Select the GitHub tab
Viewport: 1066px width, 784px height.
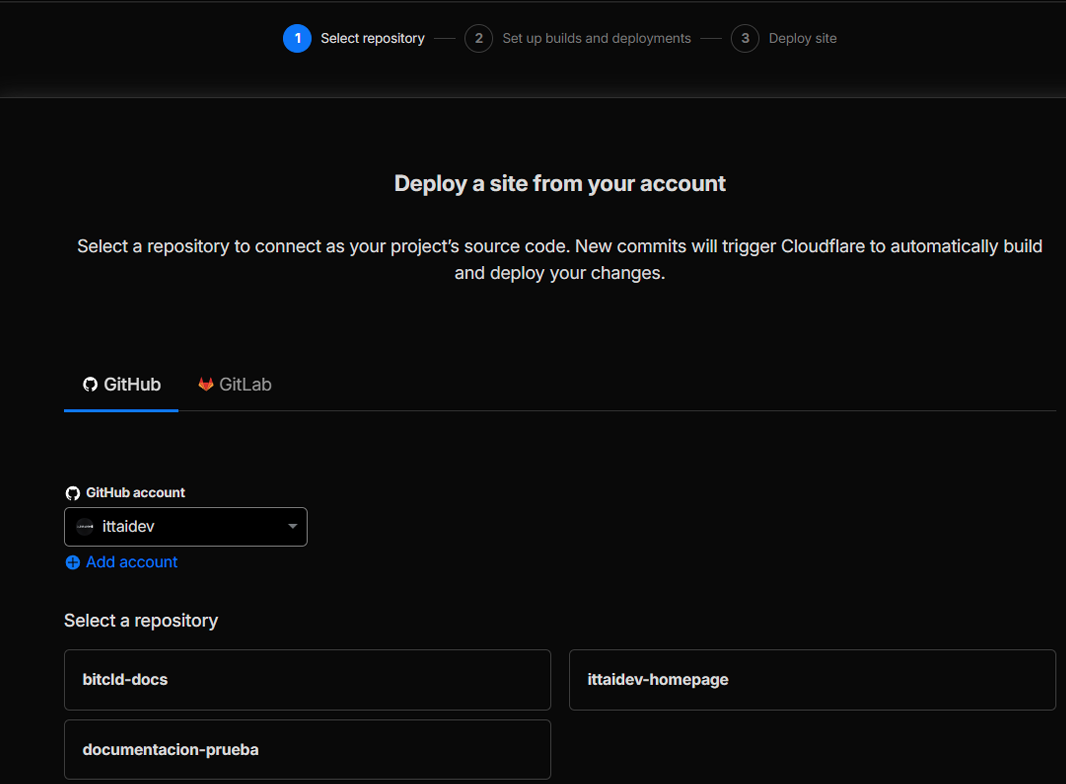click(121, 384)
